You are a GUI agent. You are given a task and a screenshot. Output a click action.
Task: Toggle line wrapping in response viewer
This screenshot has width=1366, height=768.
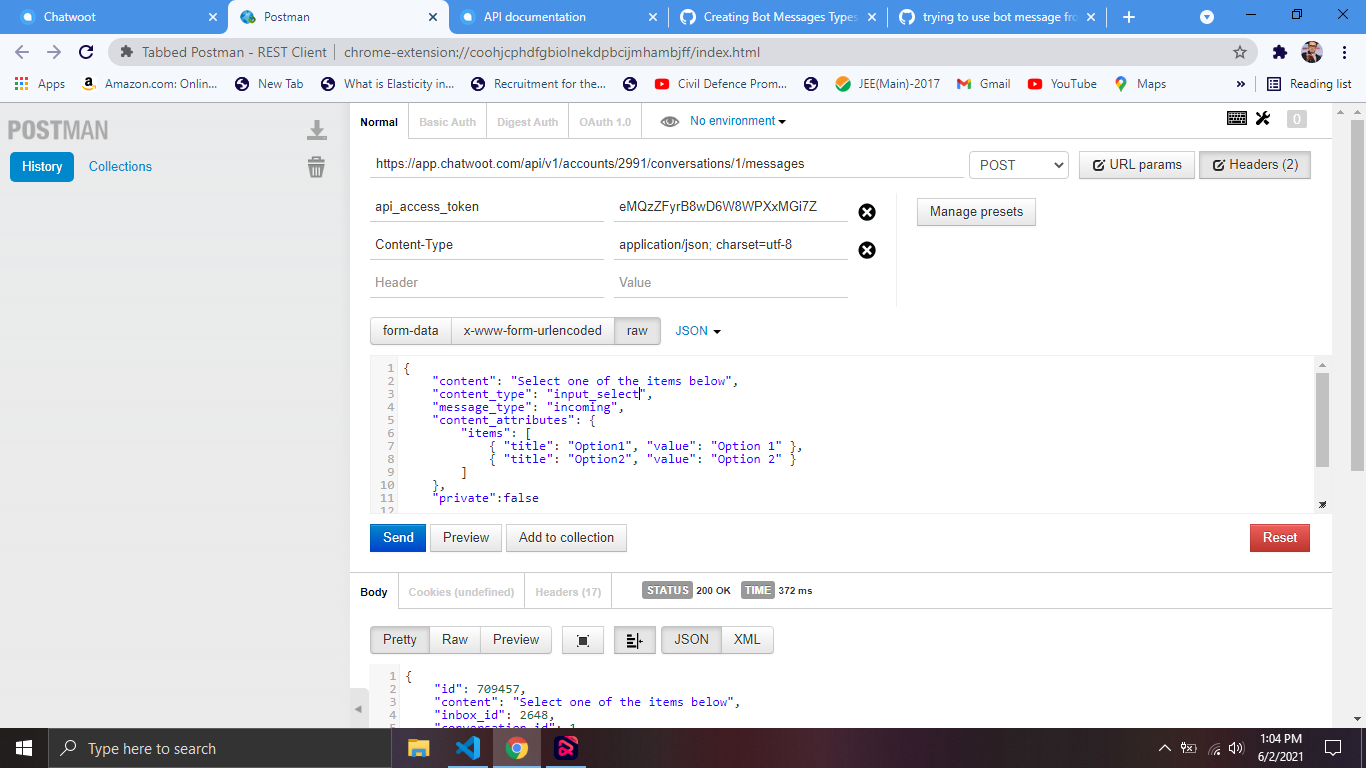point(634,639)
